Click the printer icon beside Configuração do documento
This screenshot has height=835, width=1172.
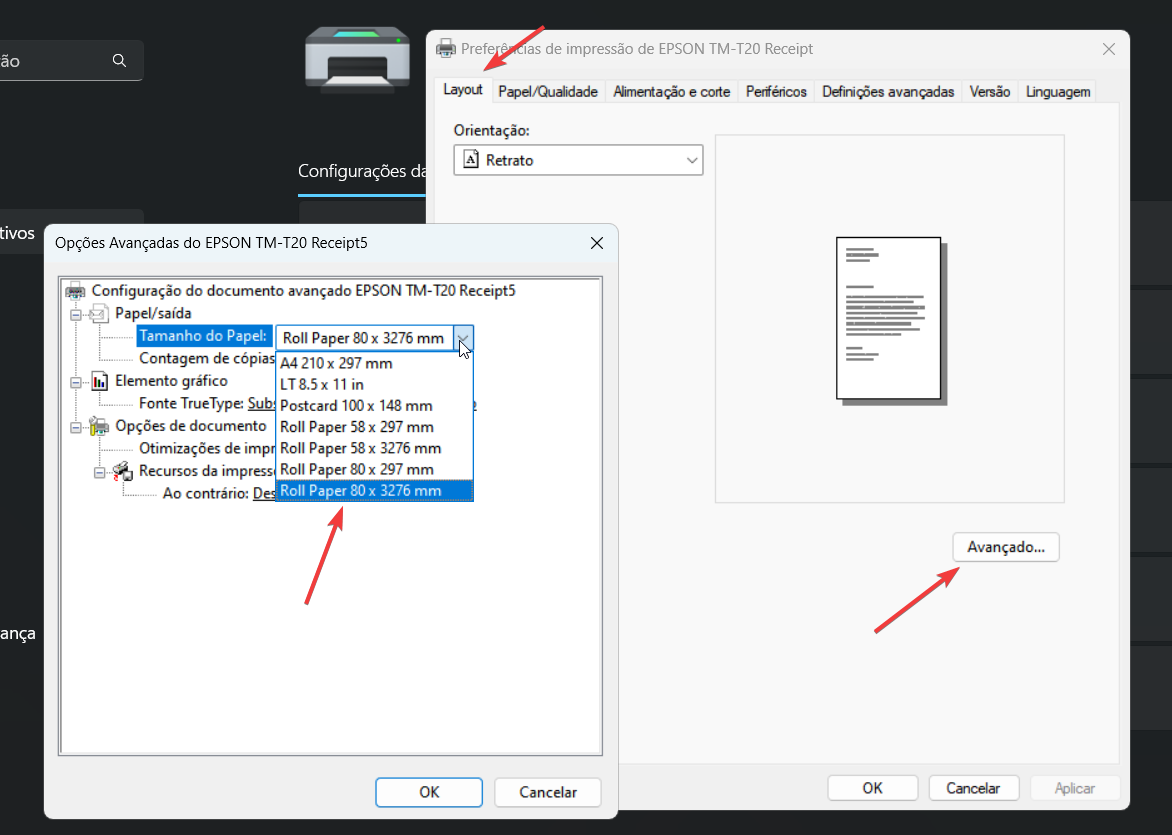(75, 291)
